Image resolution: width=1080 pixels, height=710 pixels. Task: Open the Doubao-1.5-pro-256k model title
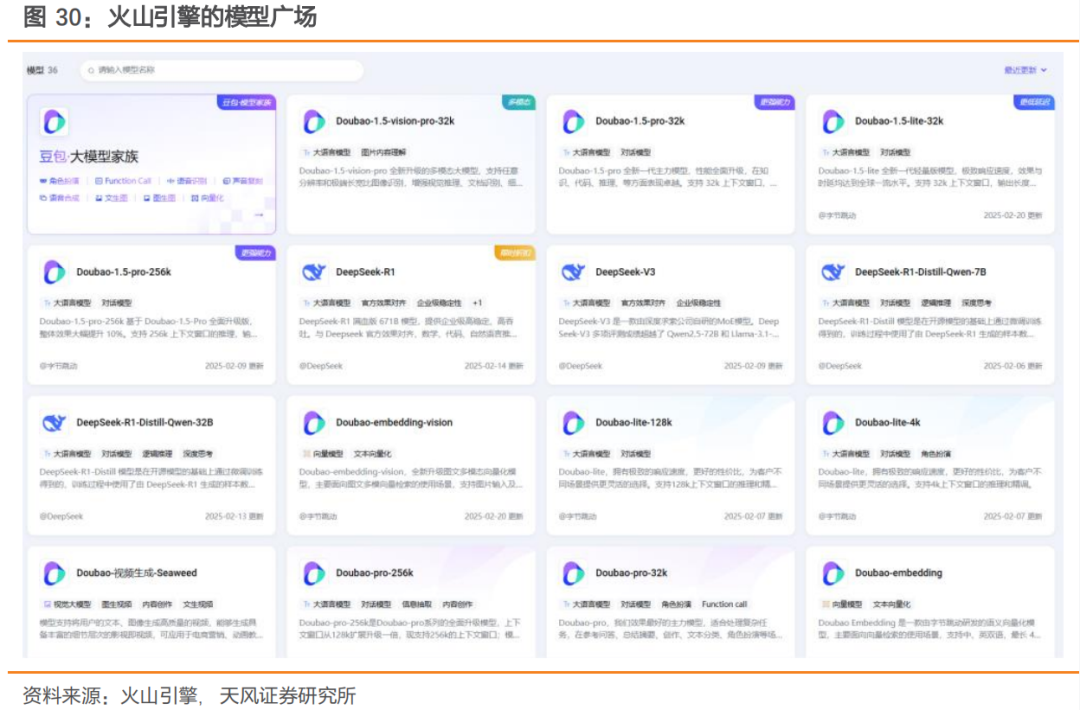click(124, 272)
